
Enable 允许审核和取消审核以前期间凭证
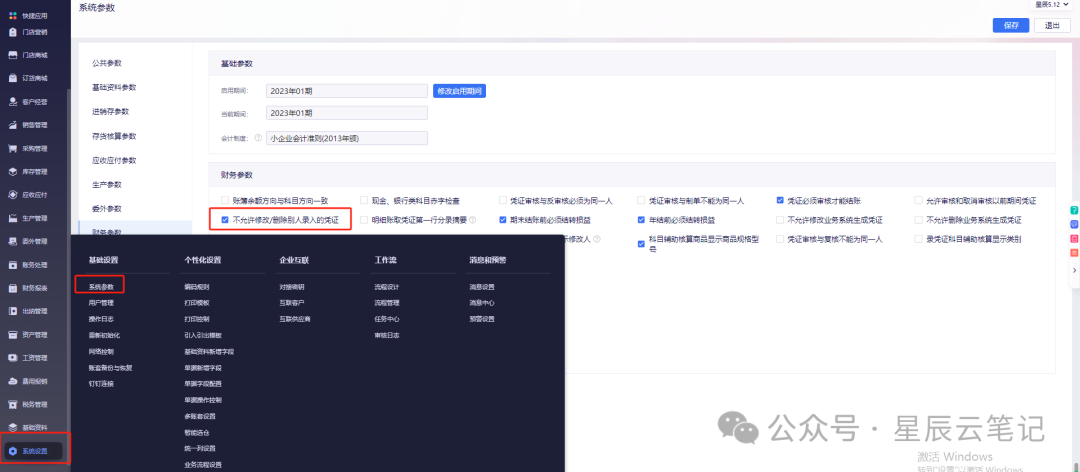(x=918, y=201)
